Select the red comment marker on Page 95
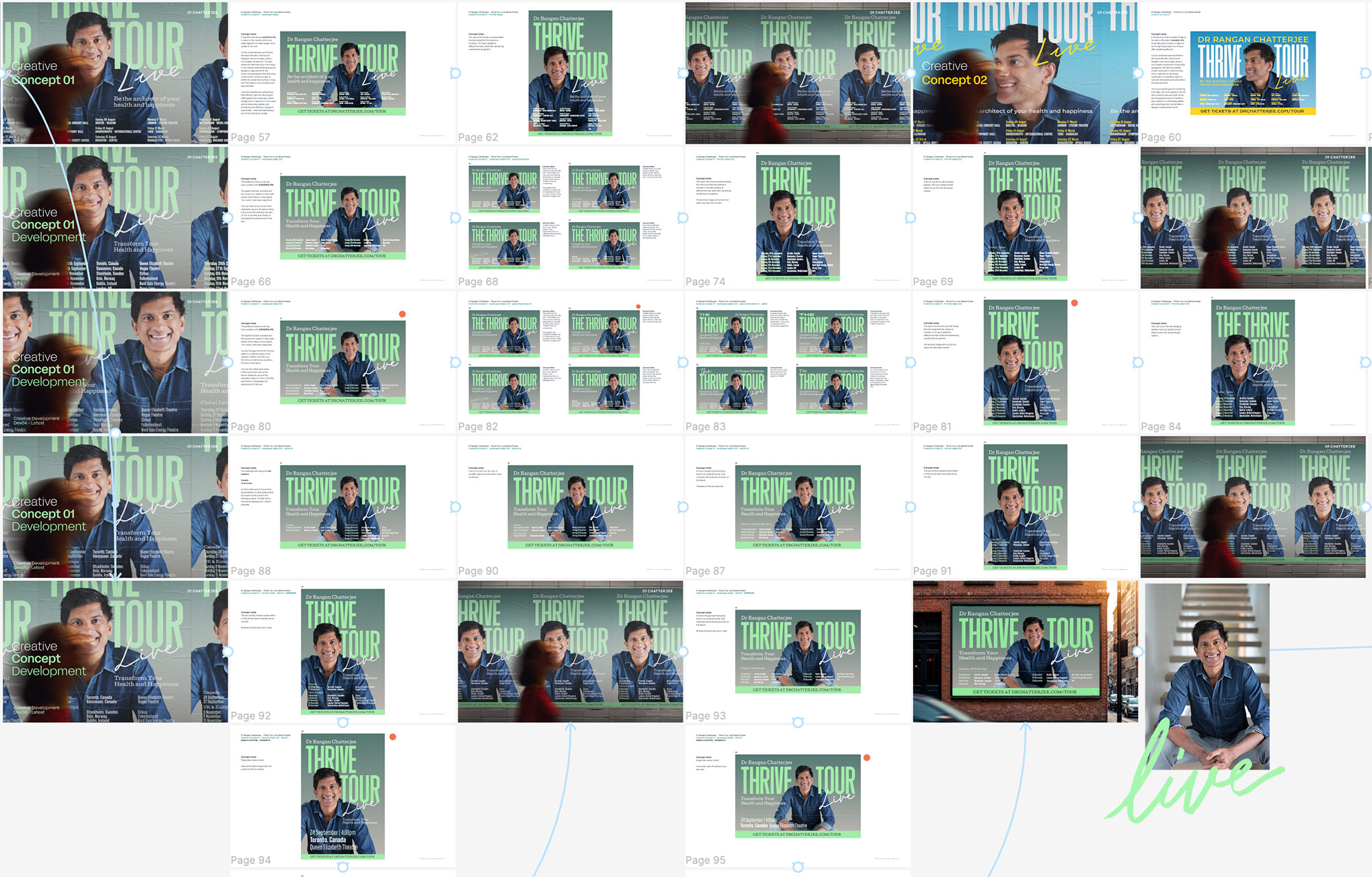1372x877 pixels. pos(867,758)
